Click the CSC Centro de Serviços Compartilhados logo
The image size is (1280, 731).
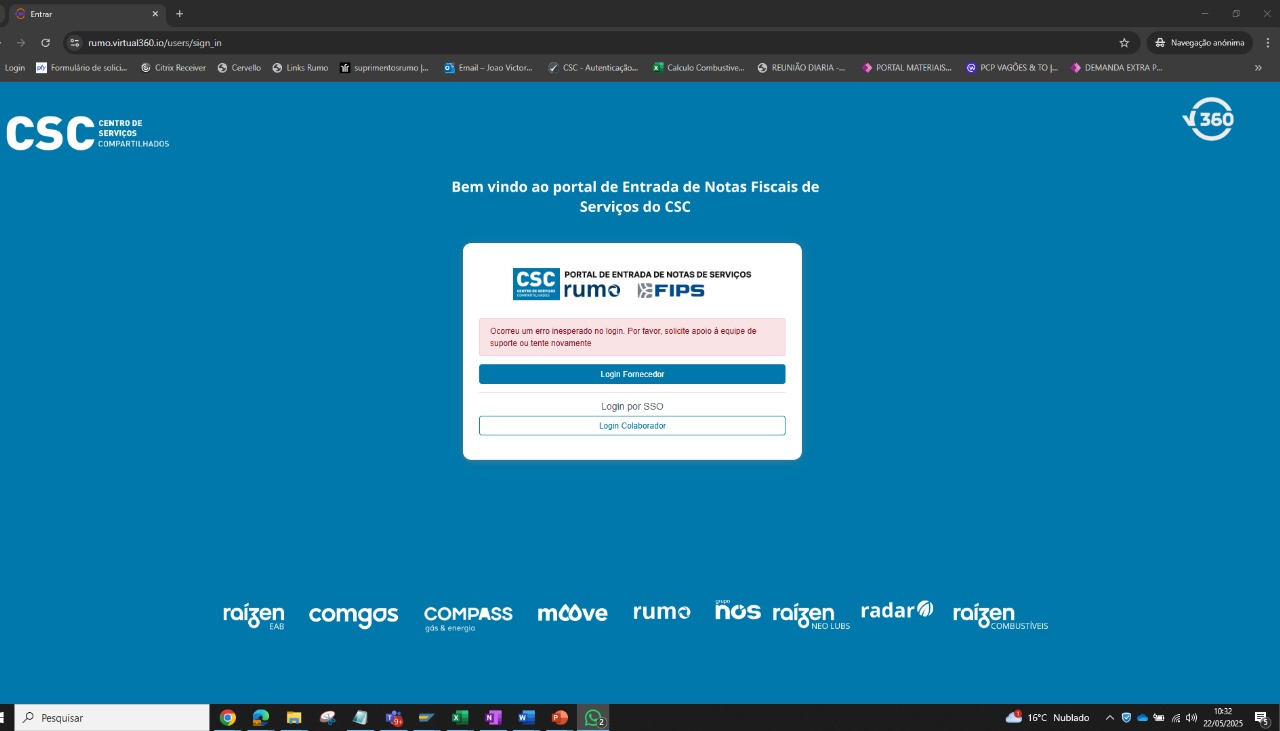pos(88,134)
